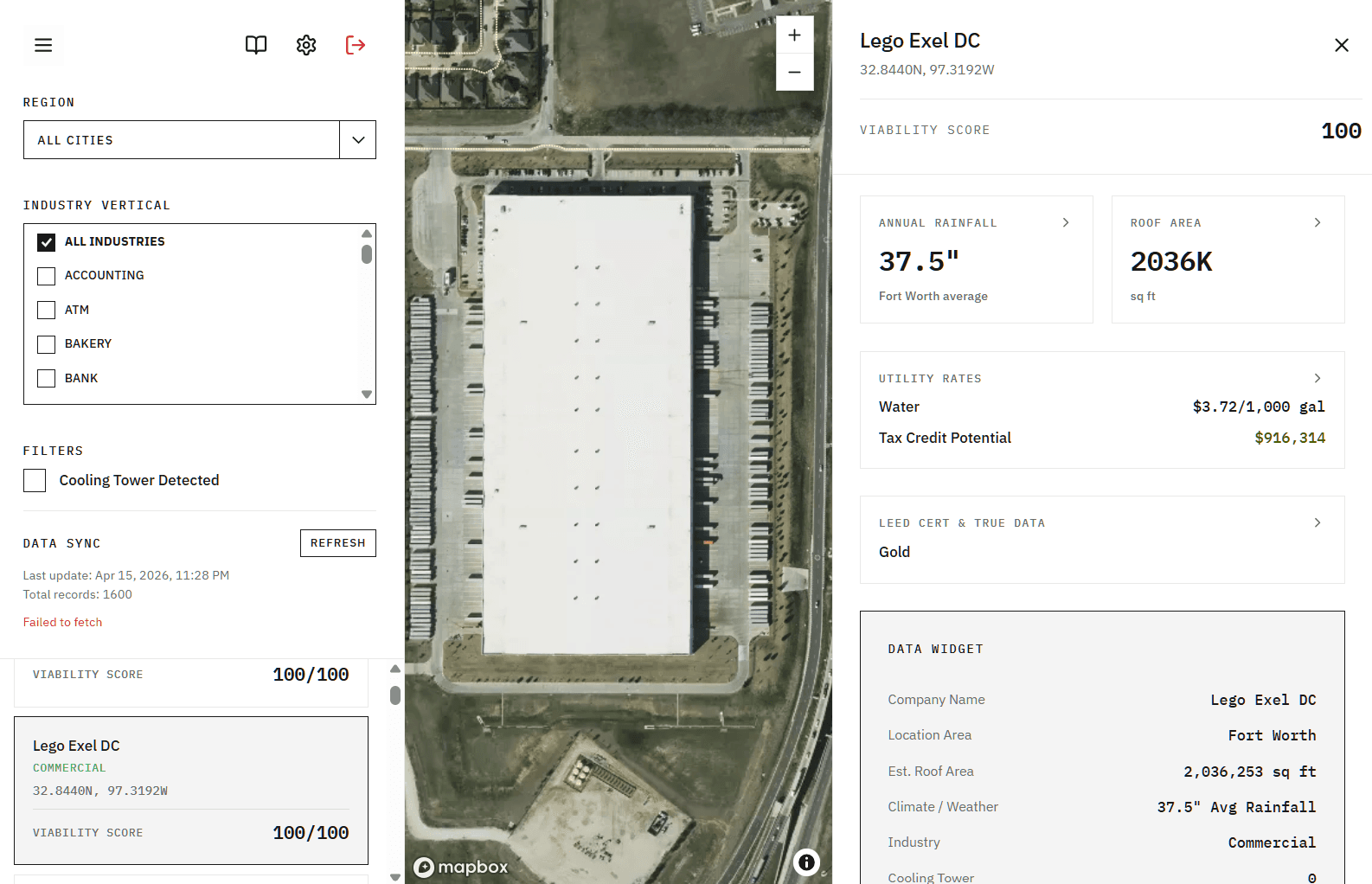Click the Failed to fetch error message
1372x884 pixels.
[62, 622]
